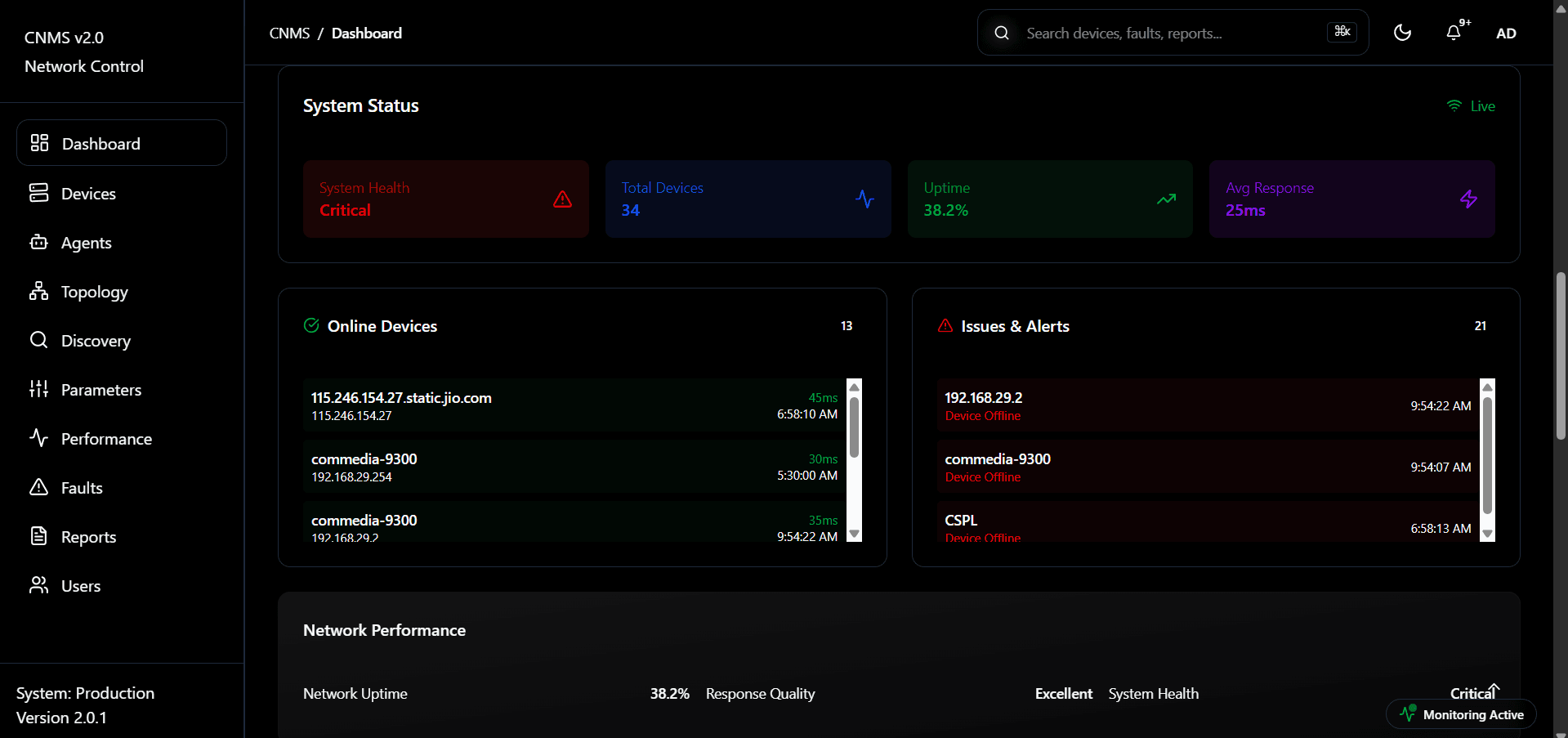Go to Faults warning icon
The height and width of the screenshot is (738, 1568).
coord(38,487)
